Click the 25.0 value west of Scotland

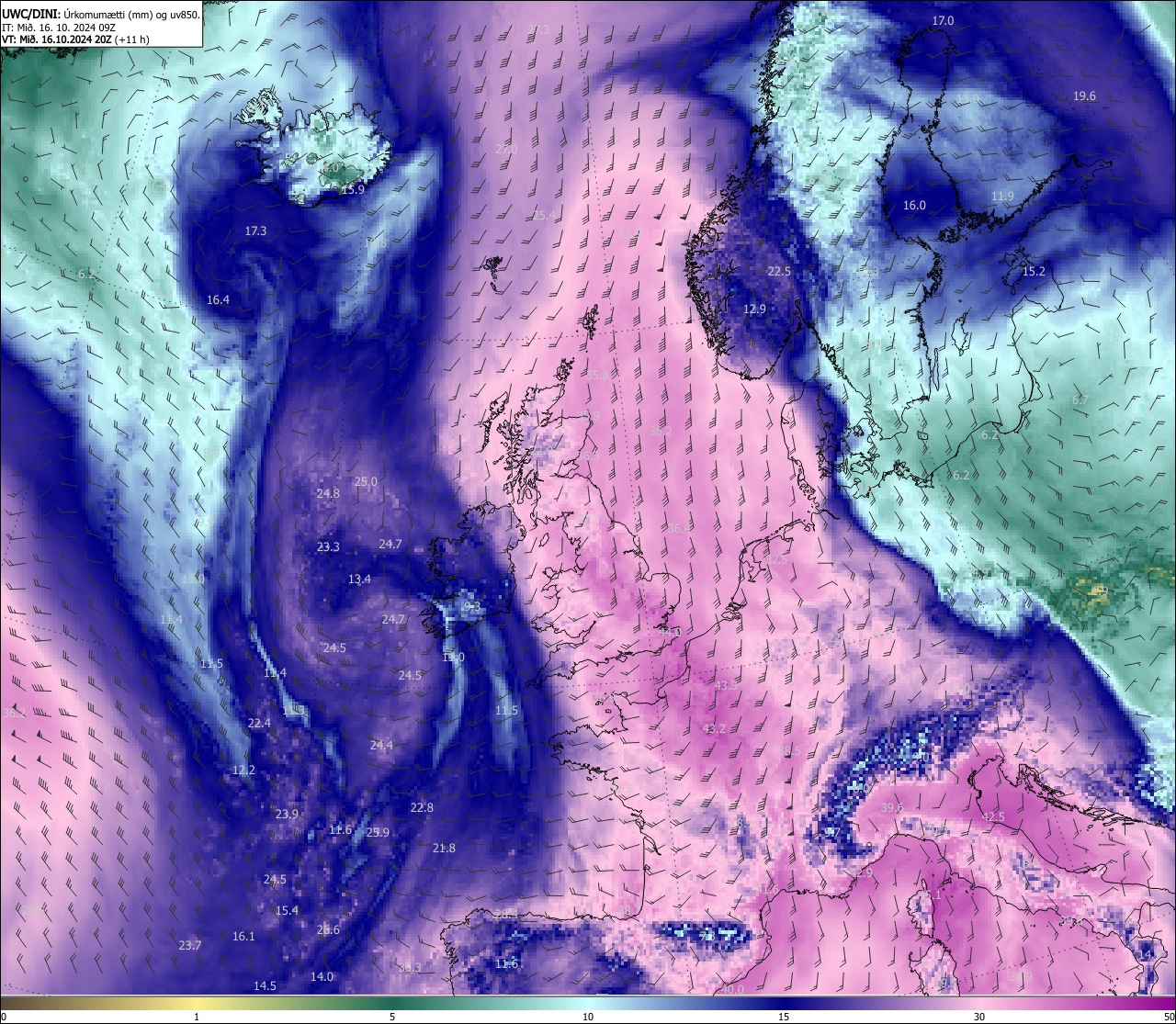click(x=366, y=482)
